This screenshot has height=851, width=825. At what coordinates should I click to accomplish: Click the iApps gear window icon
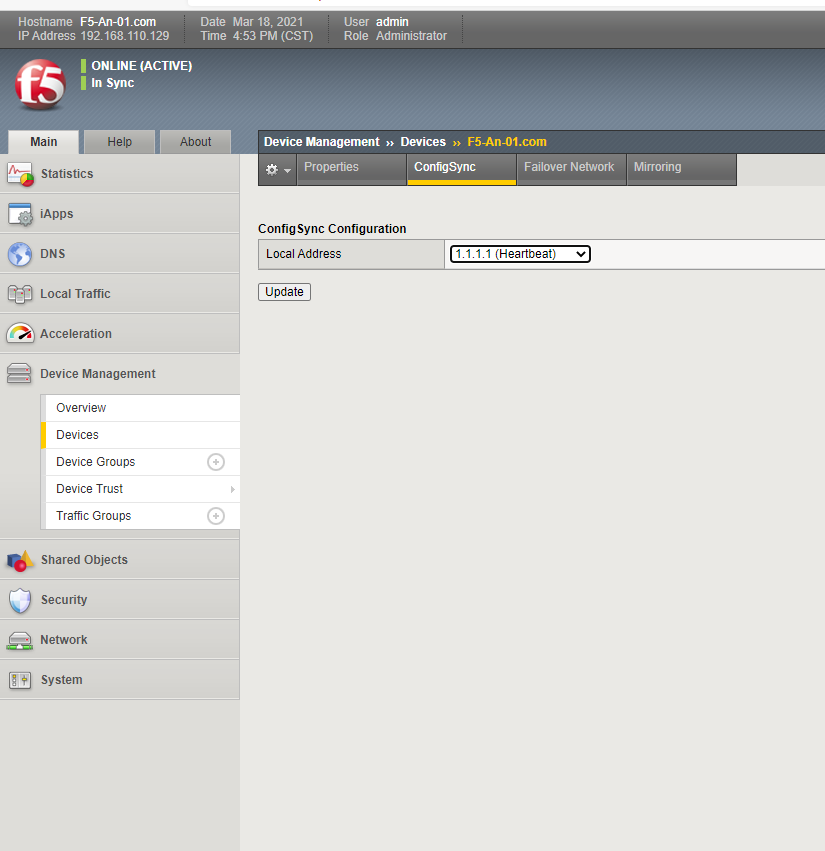[x=20, y=214]
